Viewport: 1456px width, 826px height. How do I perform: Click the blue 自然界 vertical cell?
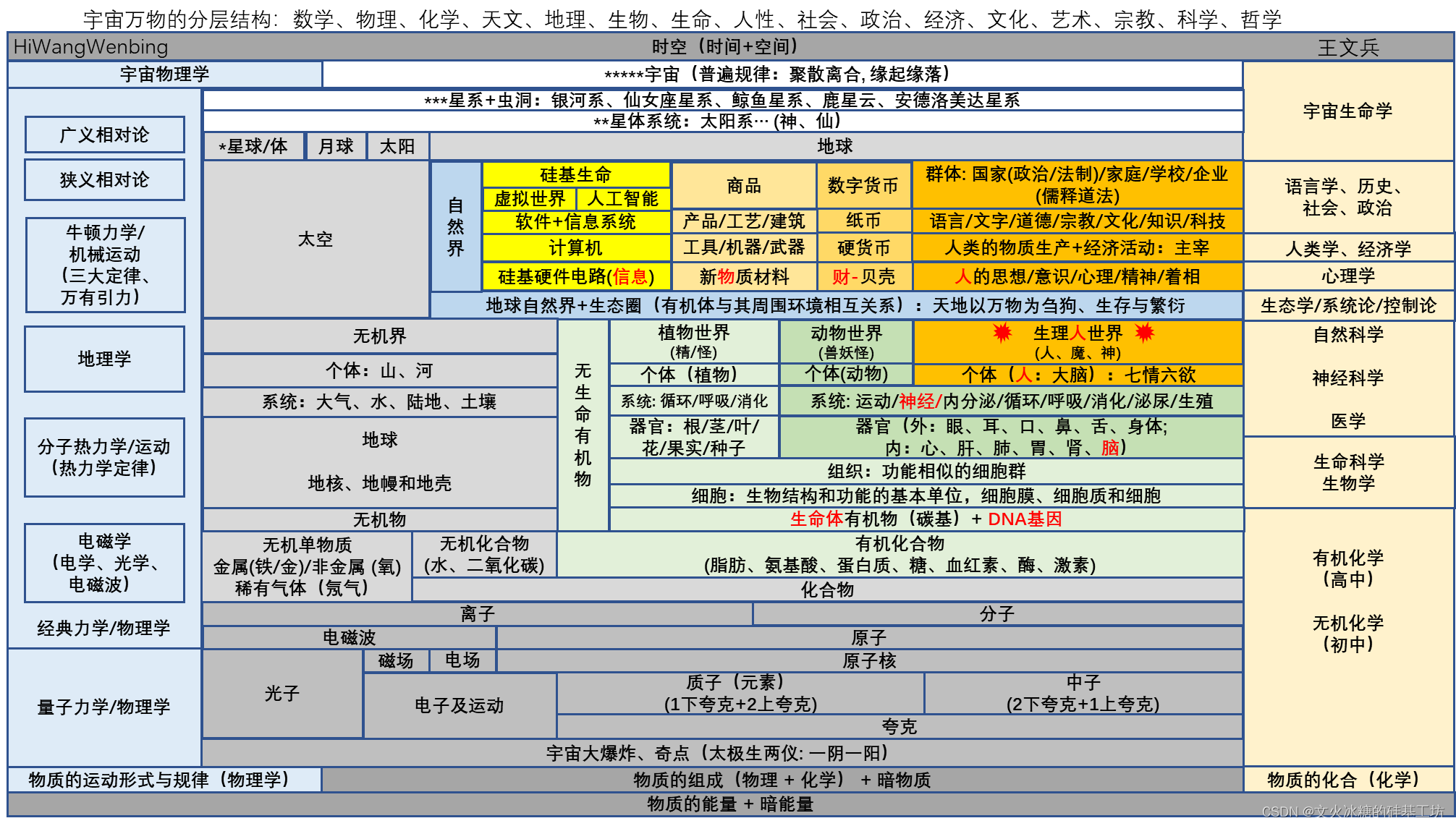(x=456, y=226)
